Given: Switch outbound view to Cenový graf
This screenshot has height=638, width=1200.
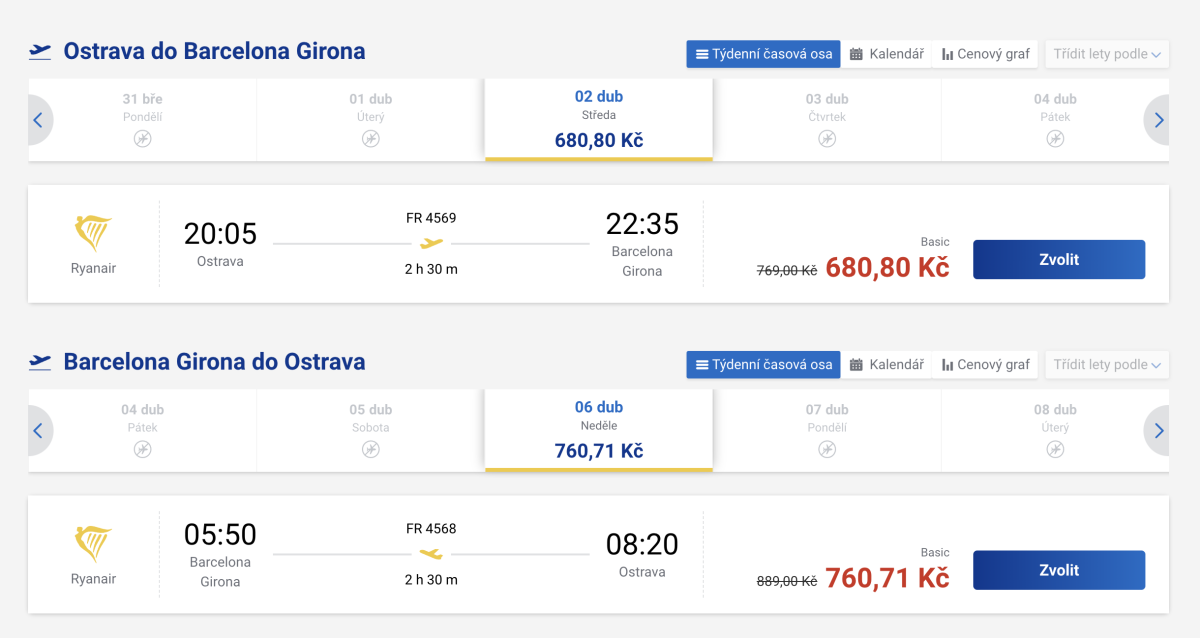Looking at the screenshot, I should point(985,54).
